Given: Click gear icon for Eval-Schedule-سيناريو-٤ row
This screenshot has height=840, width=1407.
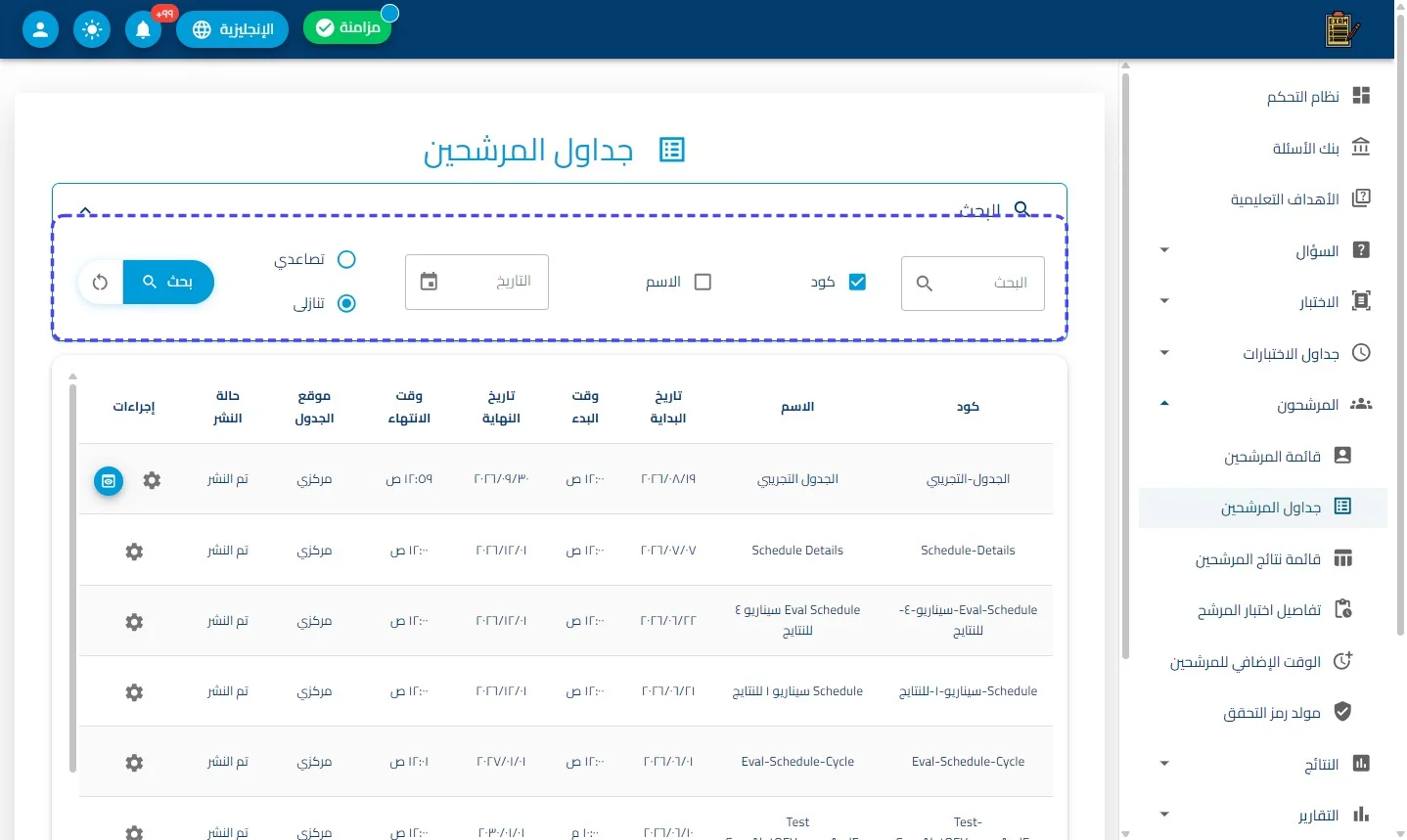Looking at the screenshot, I should pyautogui.click(x=134, y=622).
